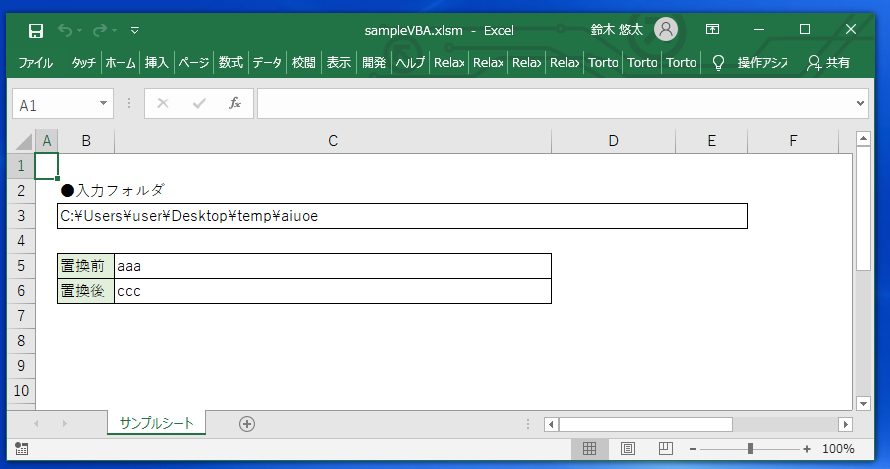Redo the last undone action
Screen dimensions: 890x469
click(x=100, y=31)
